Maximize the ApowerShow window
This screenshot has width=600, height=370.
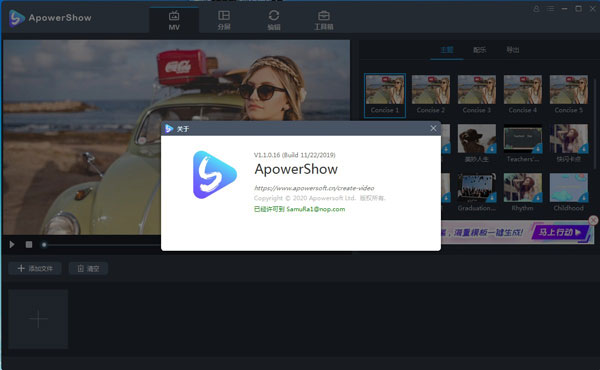tap(579, 8)
